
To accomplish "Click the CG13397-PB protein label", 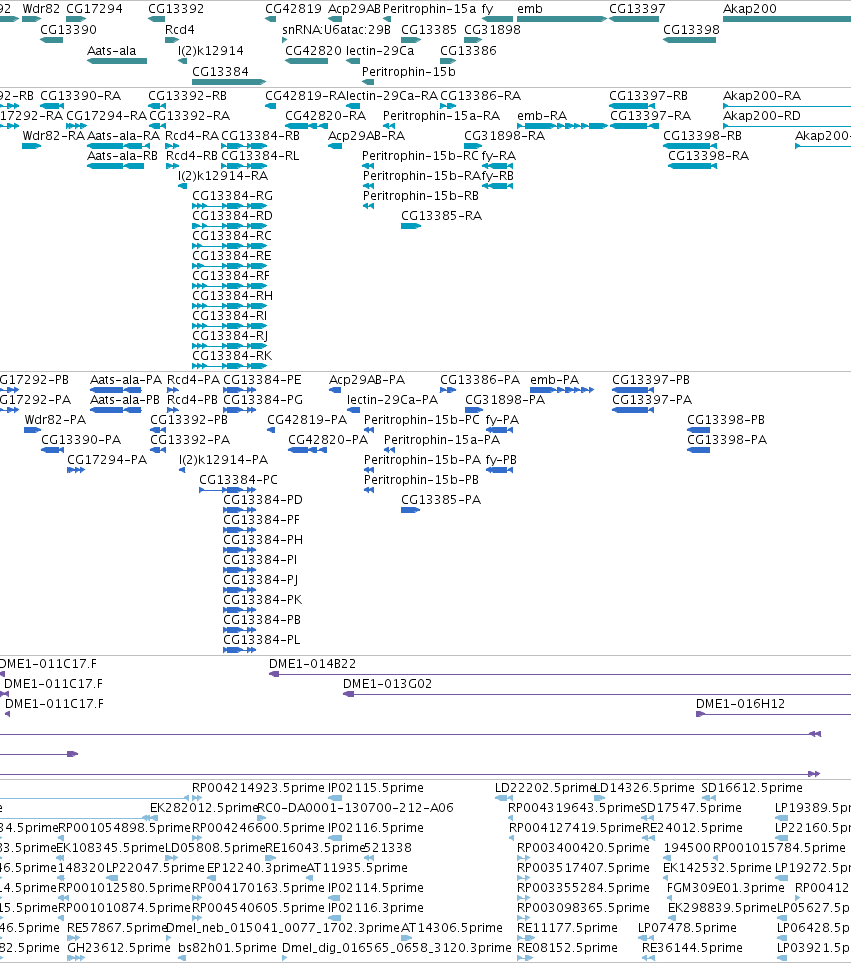I will (x=651, y=380).
